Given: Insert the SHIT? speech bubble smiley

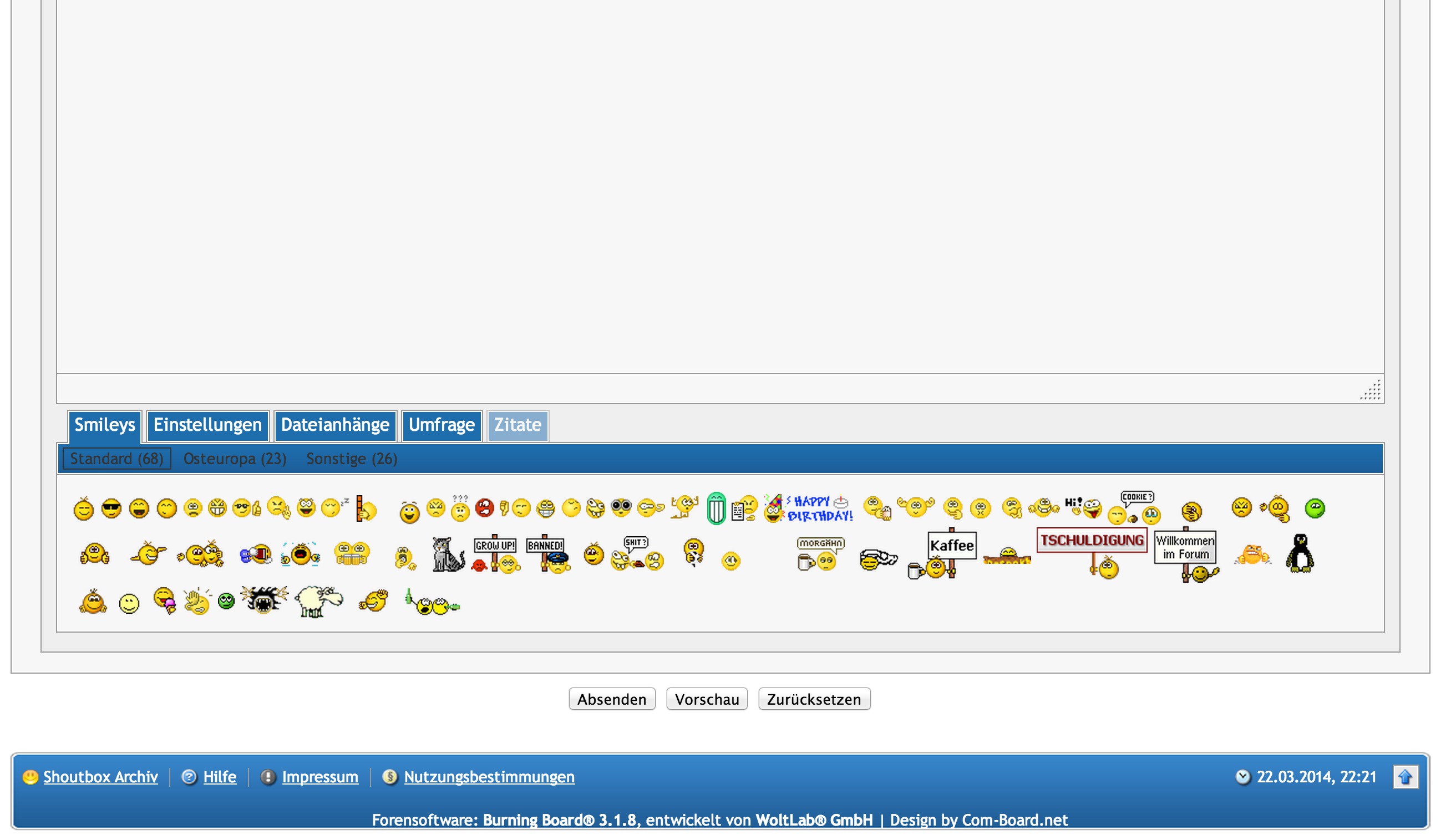Looking at the screenshot, I should [x=637, y=554].
